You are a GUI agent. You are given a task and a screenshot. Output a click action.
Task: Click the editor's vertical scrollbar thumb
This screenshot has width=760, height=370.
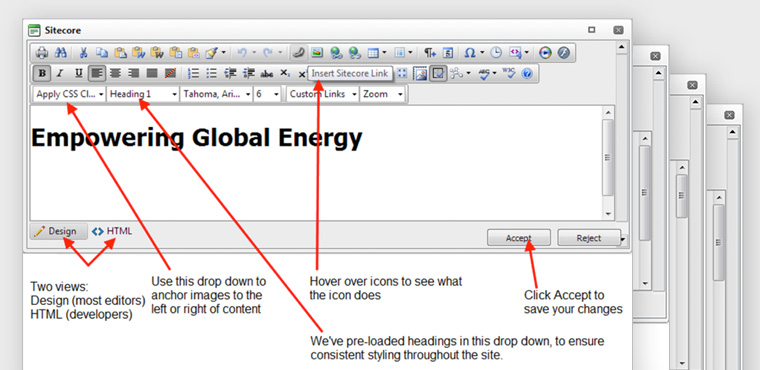click(x=608, y=158)
